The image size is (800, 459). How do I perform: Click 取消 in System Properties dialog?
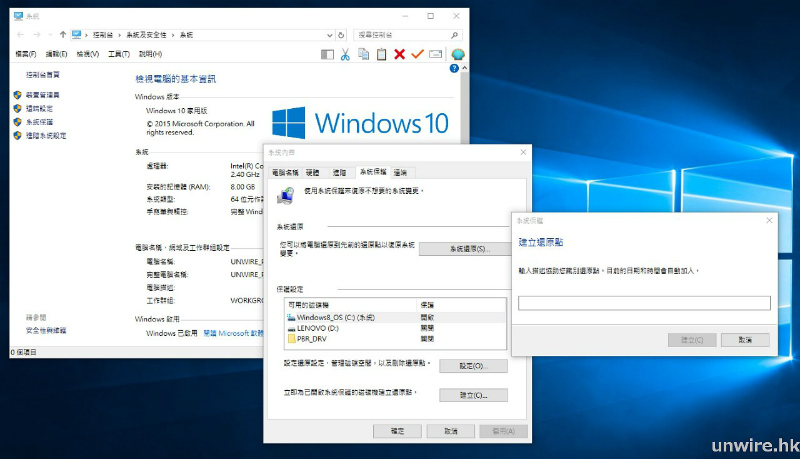point(451,431)
